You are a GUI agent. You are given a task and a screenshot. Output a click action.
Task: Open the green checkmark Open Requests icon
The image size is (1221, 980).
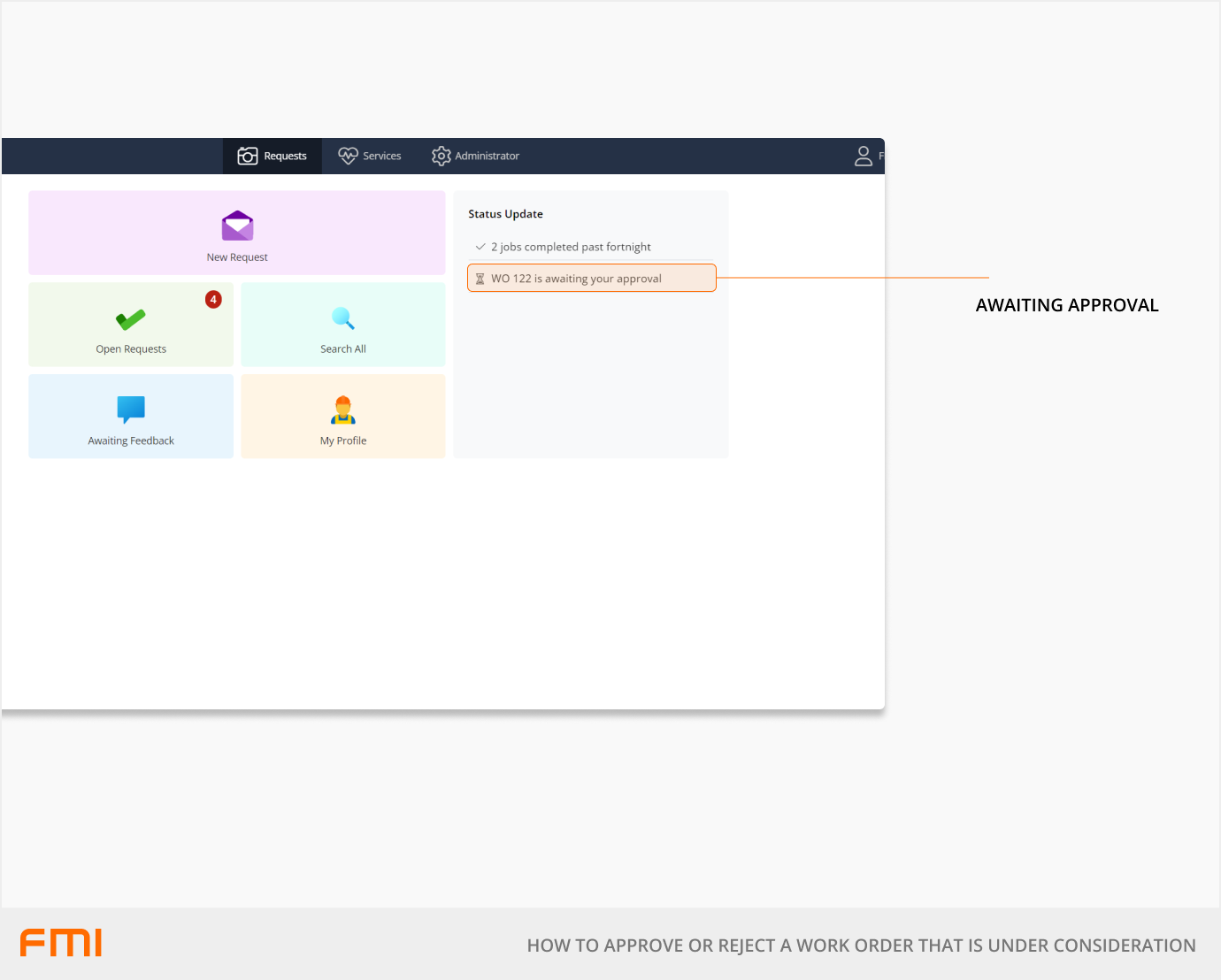[x=131, y=319]
